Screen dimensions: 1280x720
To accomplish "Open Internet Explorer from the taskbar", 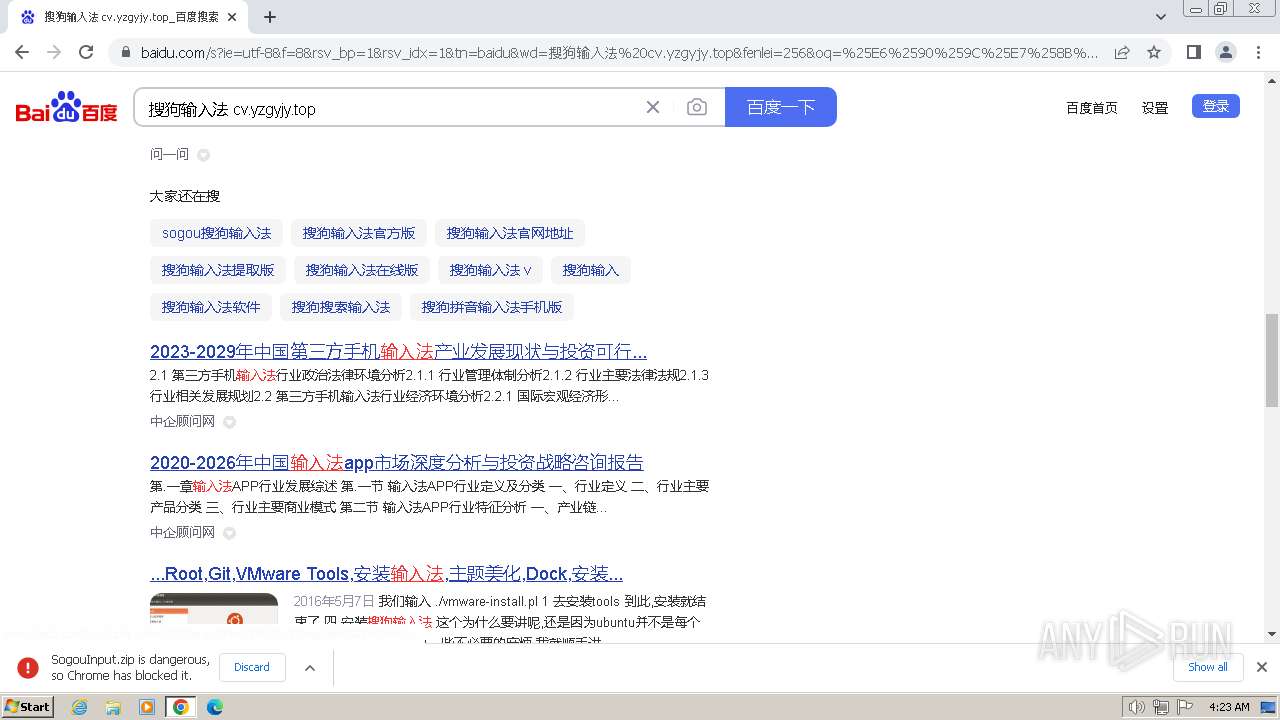I will pyautogui.click(x=79, y=707).
